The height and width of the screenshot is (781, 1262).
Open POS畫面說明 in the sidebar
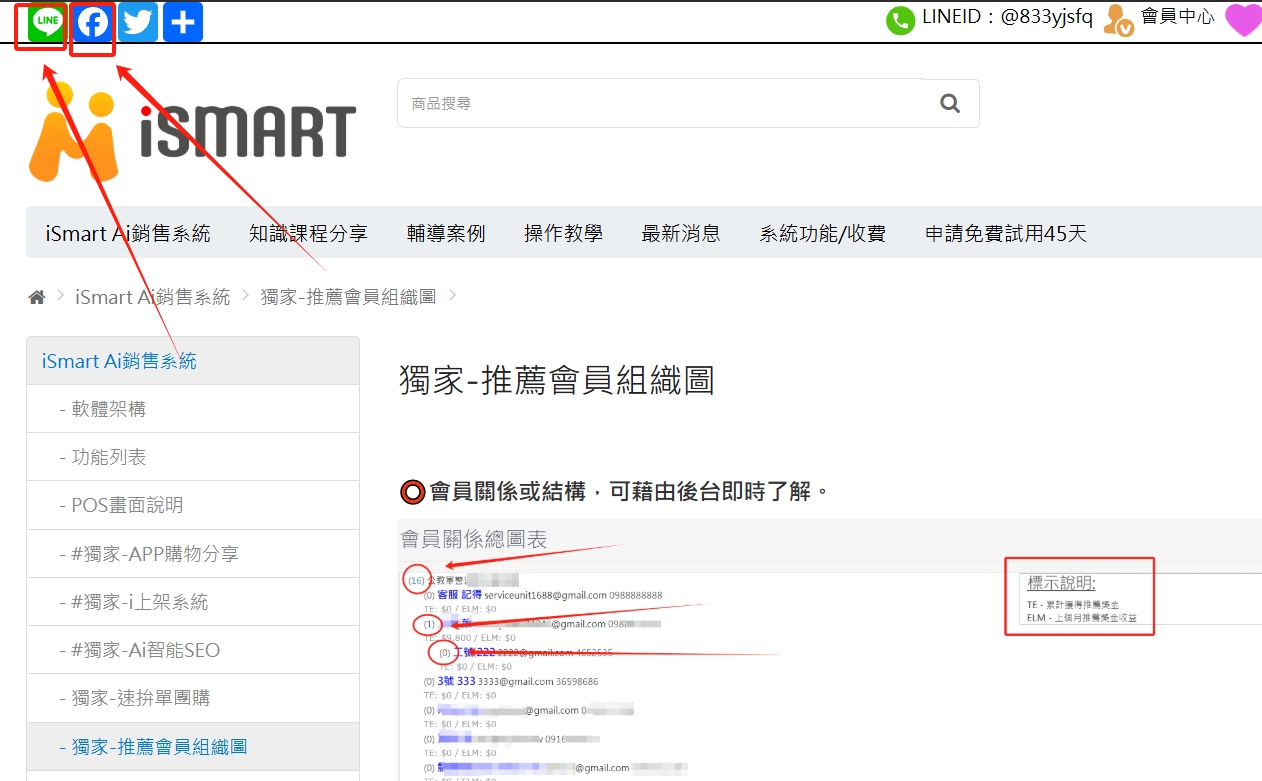(193, 505)
